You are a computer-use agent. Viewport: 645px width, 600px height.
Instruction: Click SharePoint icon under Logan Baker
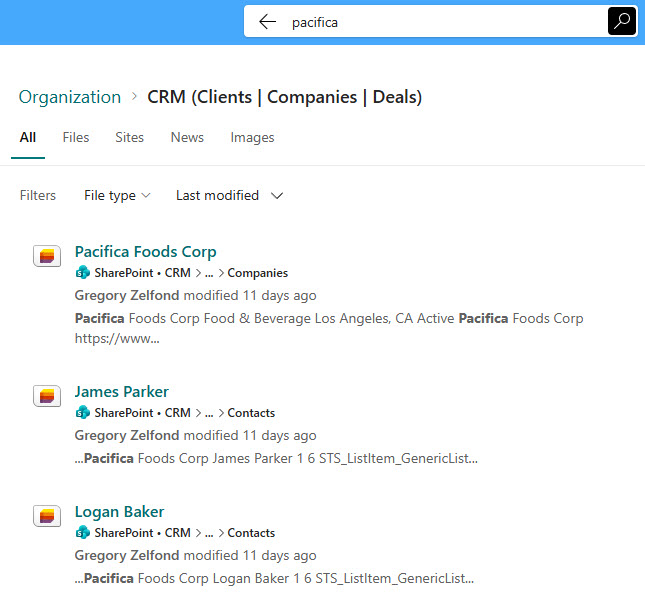tap(83, 533)
